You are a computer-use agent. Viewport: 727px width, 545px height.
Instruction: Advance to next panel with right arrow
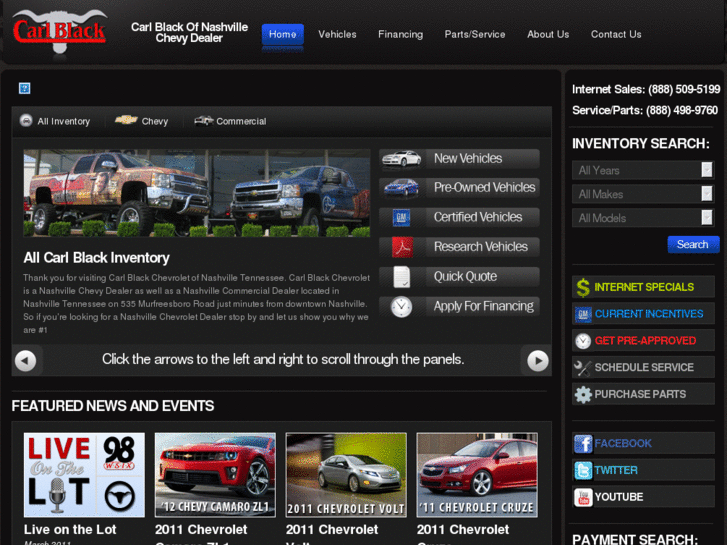pos(538,360)
